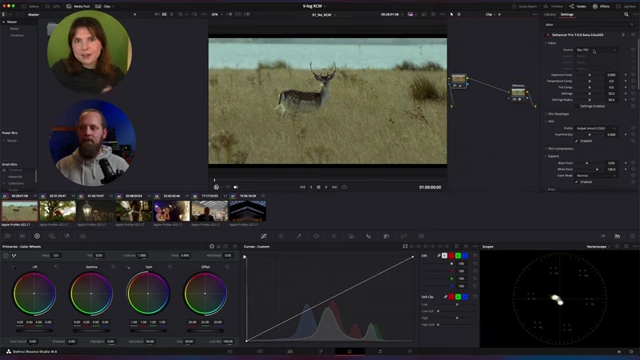640x360 pixels.
Task: Toggle Expand section Enabled checkbox
Action: (x=577, y=182)
